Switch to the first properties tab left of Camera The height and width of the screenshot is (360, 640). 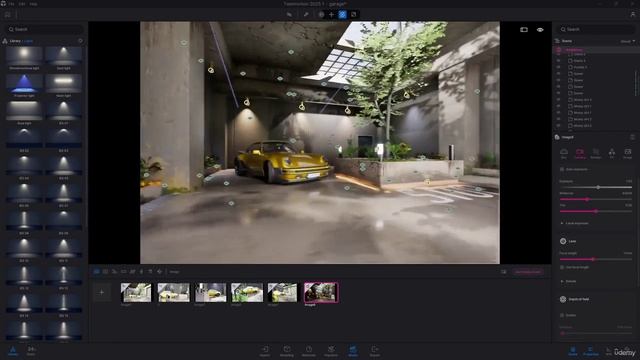[564, 153]
